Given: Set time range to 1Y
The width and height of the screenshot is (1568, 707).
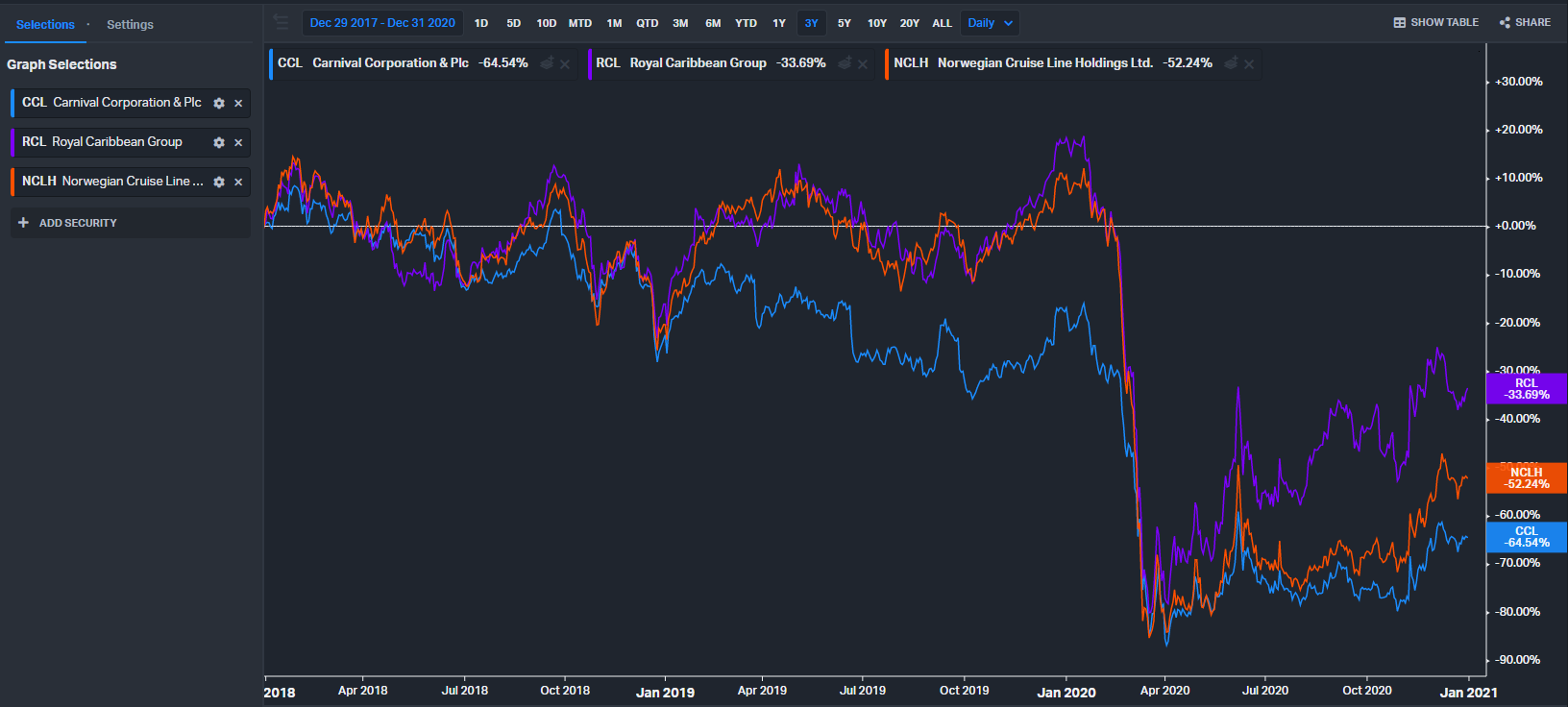Looking at the screenshot, I should coord(778,23).
